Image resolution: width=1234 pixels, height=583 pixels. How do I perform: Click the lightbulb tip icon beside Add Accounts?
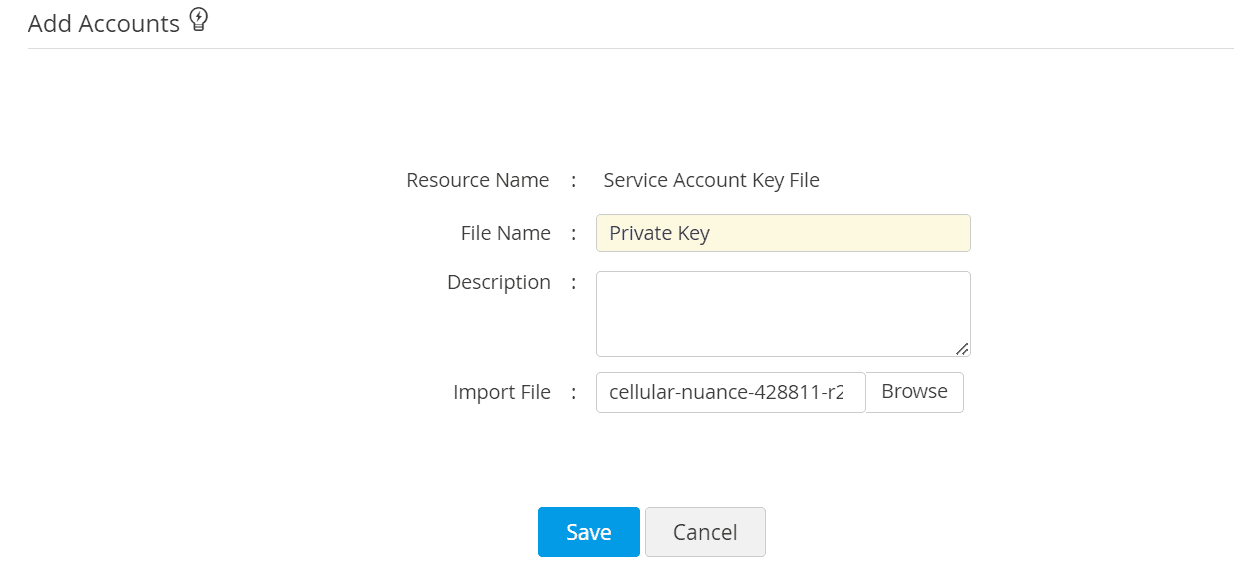pos(199,20)
